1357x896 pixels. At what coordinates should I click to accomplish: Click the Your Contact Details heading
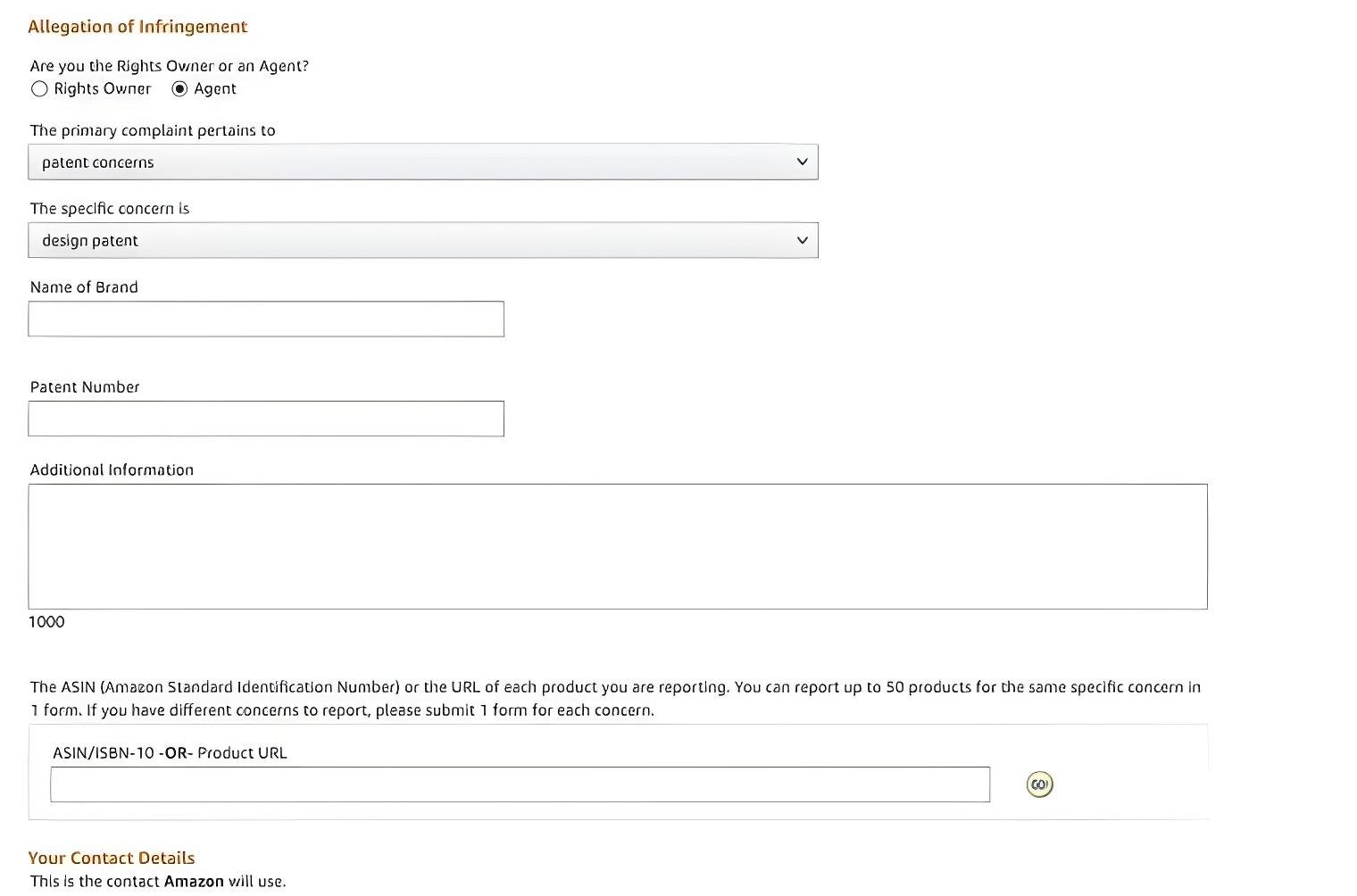click(112, 858)
